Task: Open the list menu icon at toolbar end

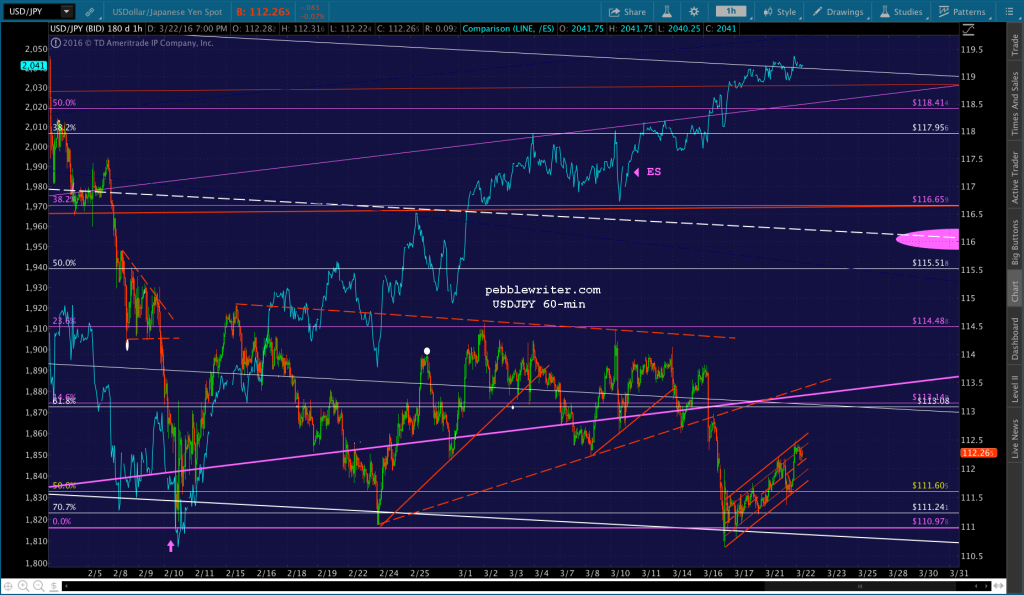Action: point(1009,12)
